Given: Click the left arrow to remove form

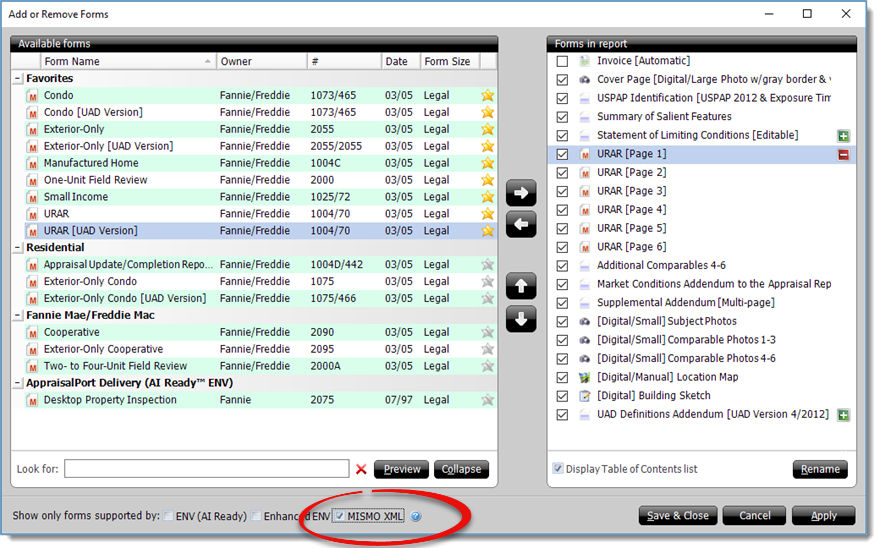Looking at the screenshot, I should pos(521,225).
